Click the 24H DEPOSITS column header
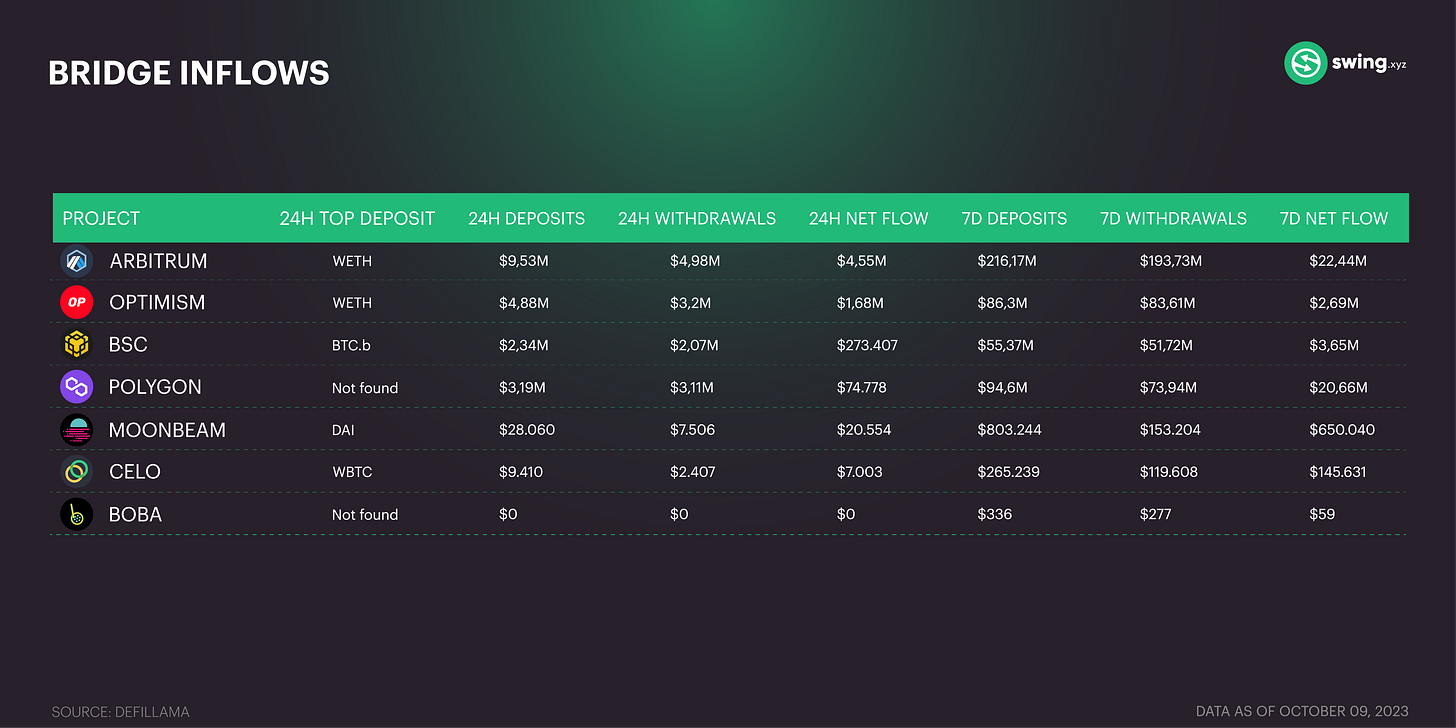 [527, 218]
